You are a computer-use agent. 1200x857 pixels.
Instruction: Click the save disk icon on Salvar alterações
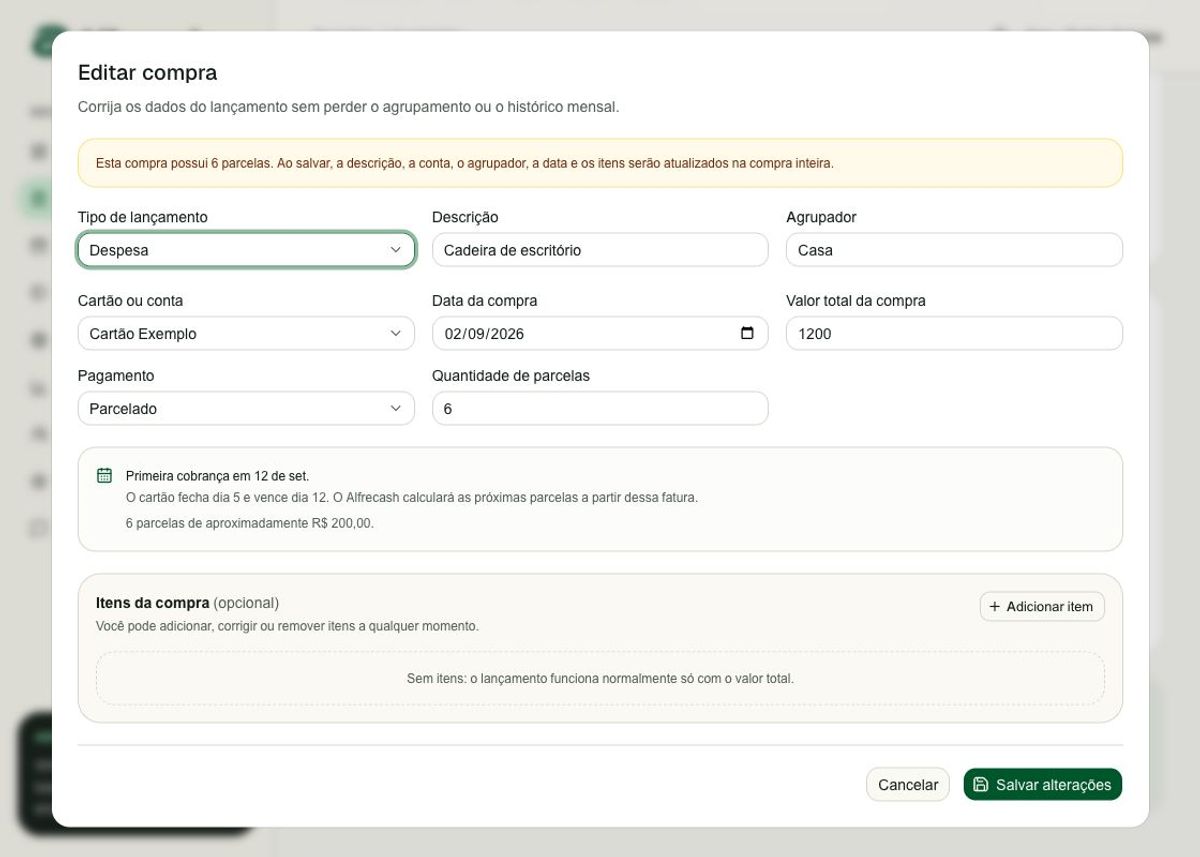pos(981,785)
